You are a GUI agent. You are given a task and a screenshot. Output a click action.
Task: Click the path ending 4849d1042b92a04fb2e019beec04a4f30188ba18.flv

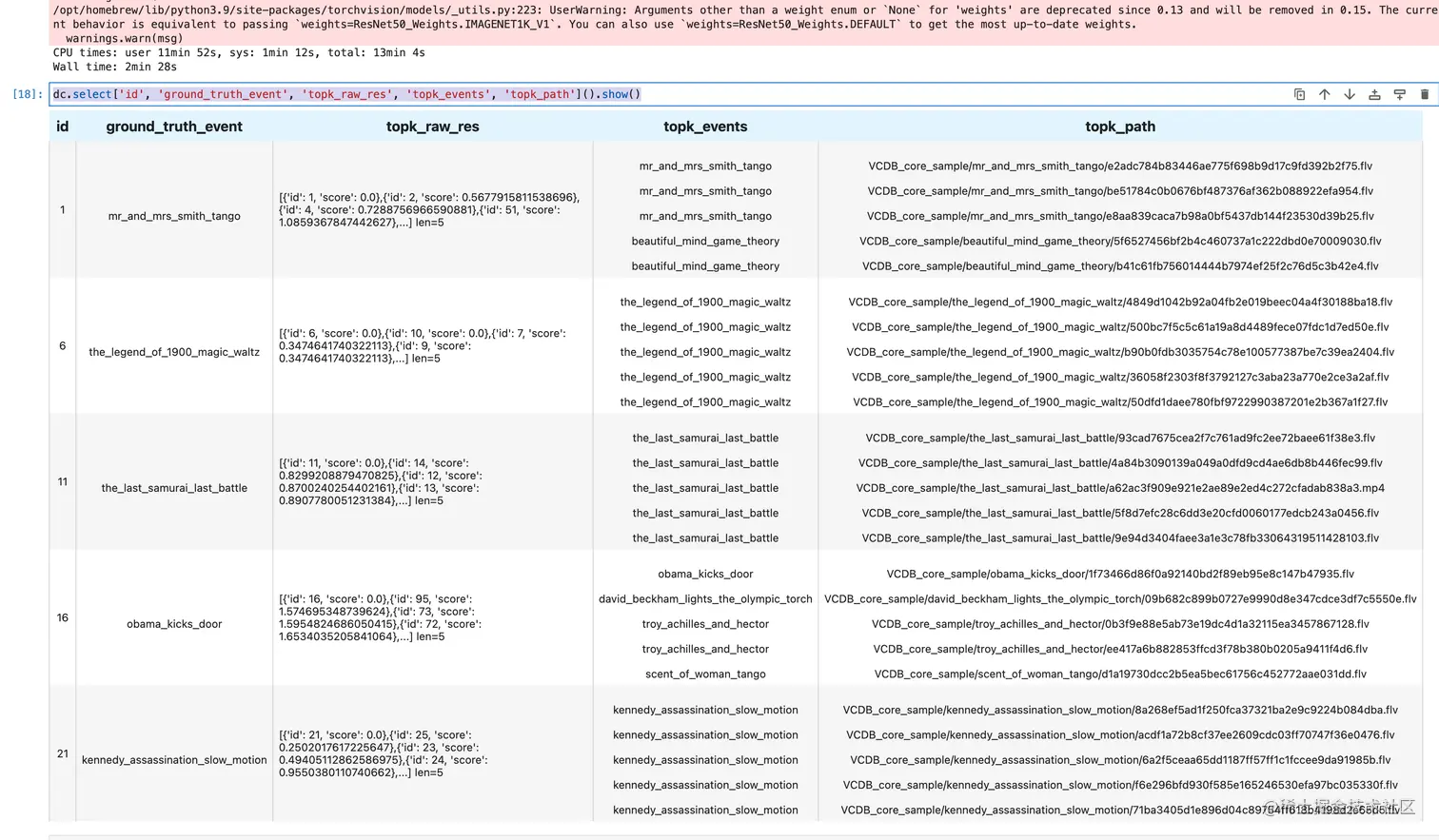tap(1120, 303)
